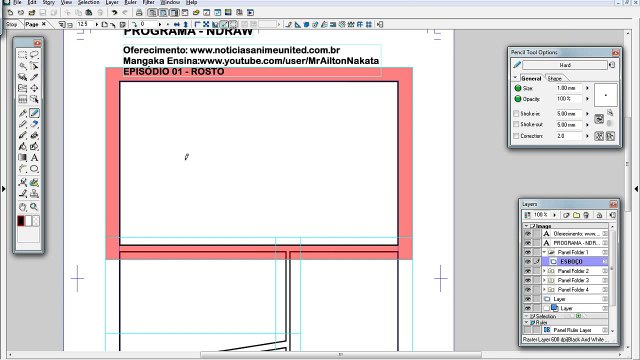This screenshot has height=360, width=640.
Task: Click the Undo arrow in the toolbar
Action: [x=115, y=13]
